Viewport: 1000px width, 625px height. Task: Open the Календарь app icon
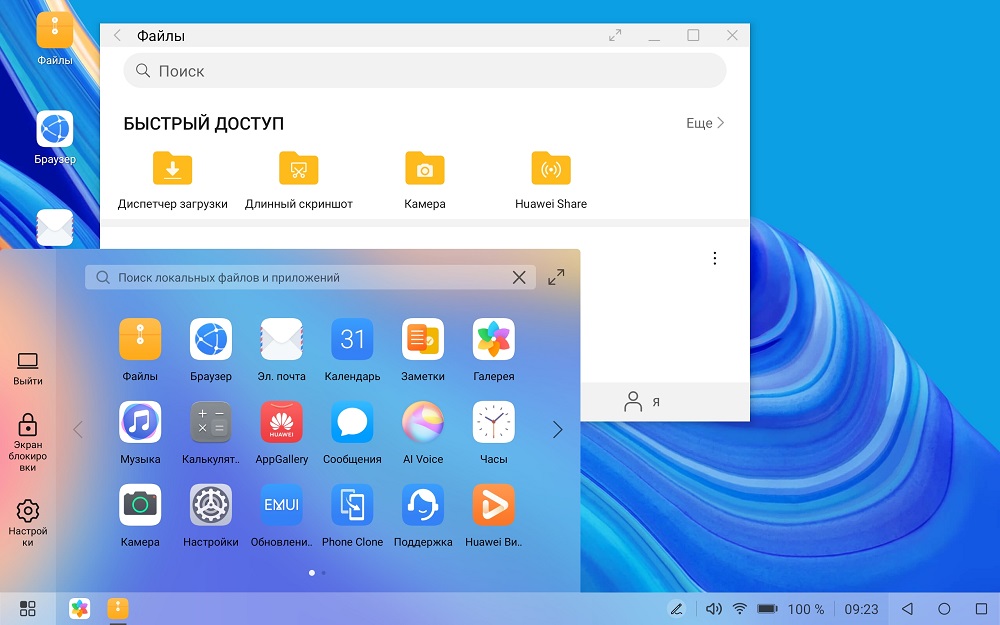[x=352, y=339]
